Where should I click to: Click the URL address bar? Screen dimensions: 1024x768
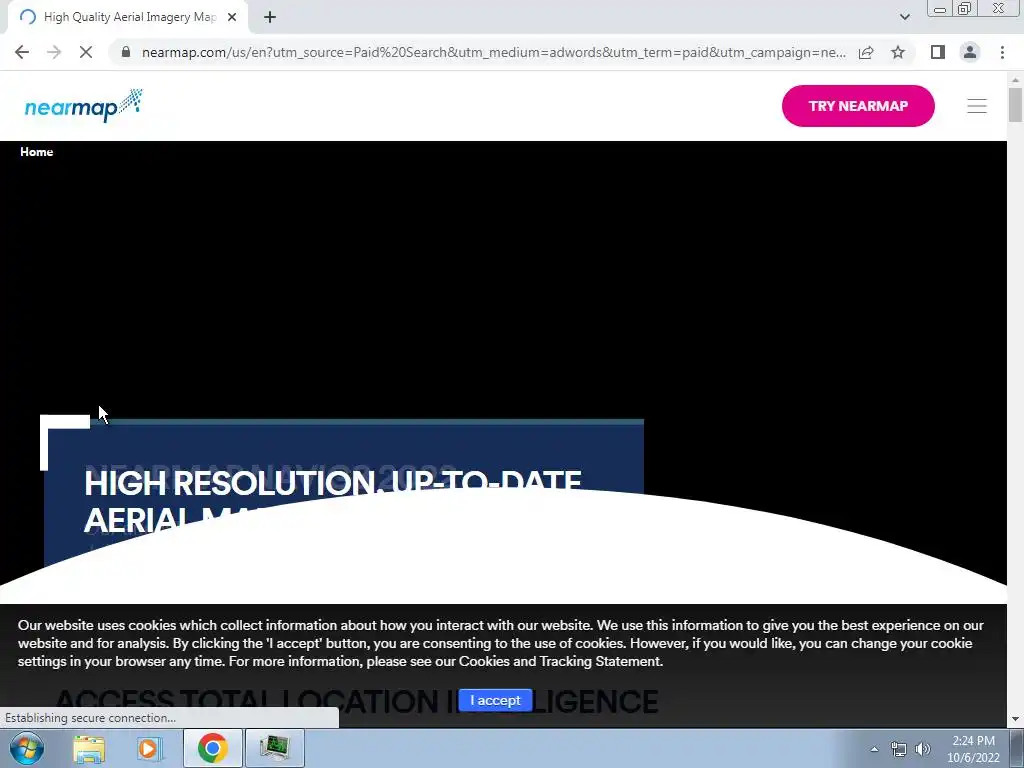[x=493, y=52]
